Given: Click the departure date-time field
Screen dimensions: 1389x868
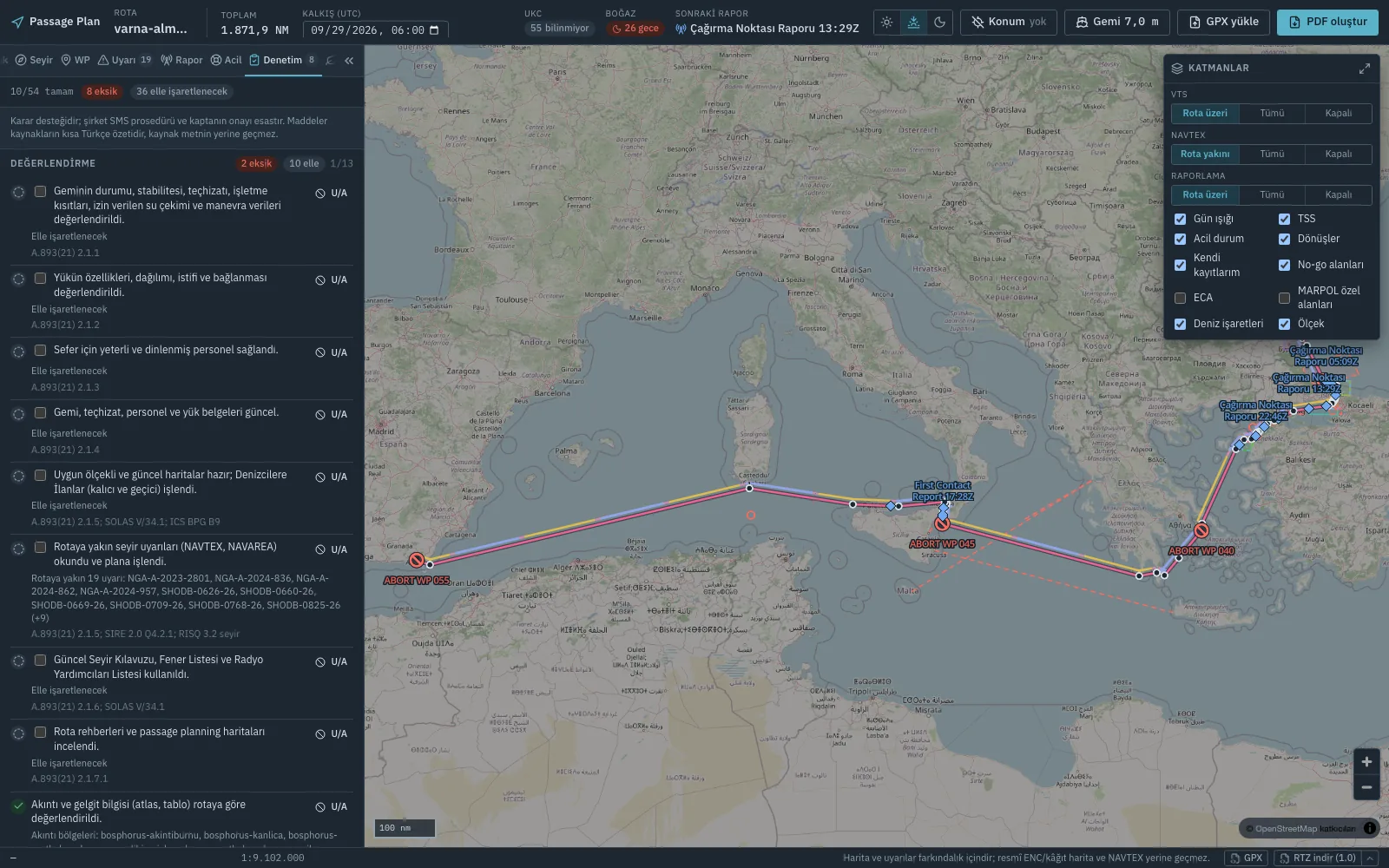Looking at the screenshot, I should click(375, 30).
